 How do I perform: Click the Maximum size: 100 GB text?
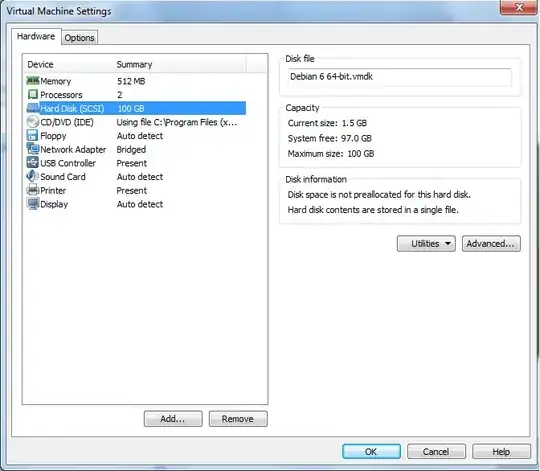click(331, 154)
